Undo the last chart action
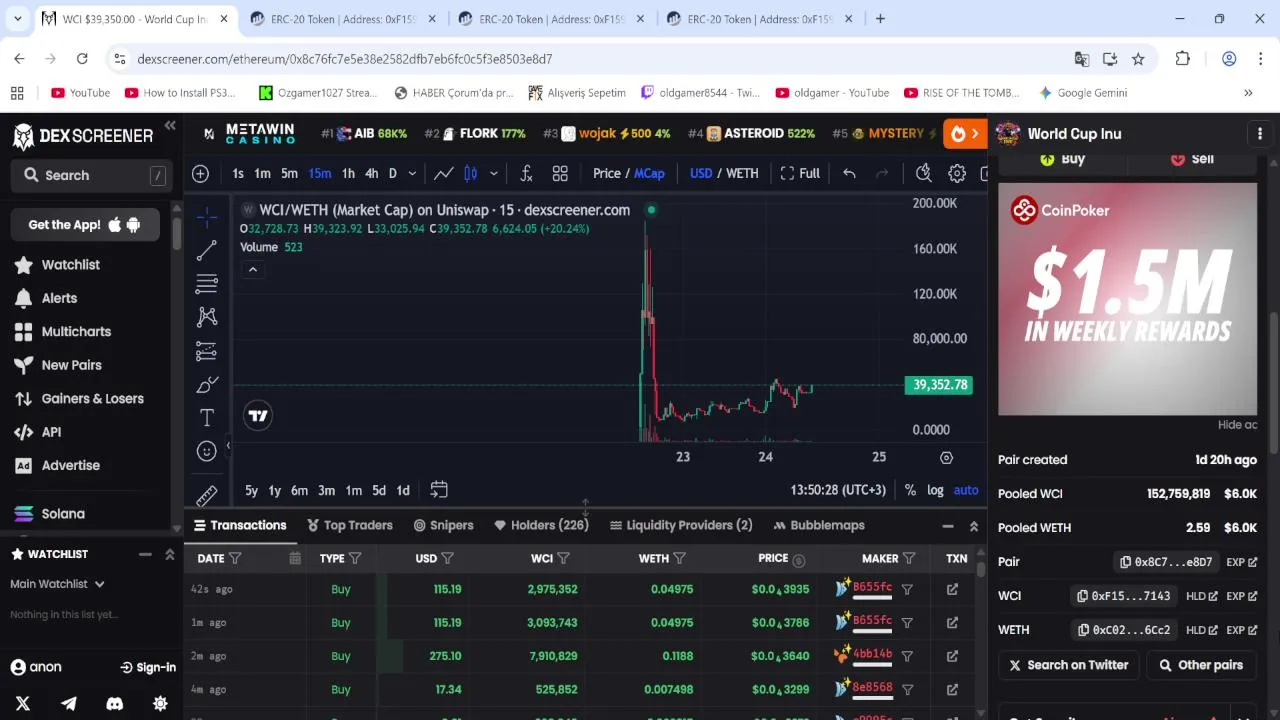Viewport: 1280px width, 720px height. point(849,173)
